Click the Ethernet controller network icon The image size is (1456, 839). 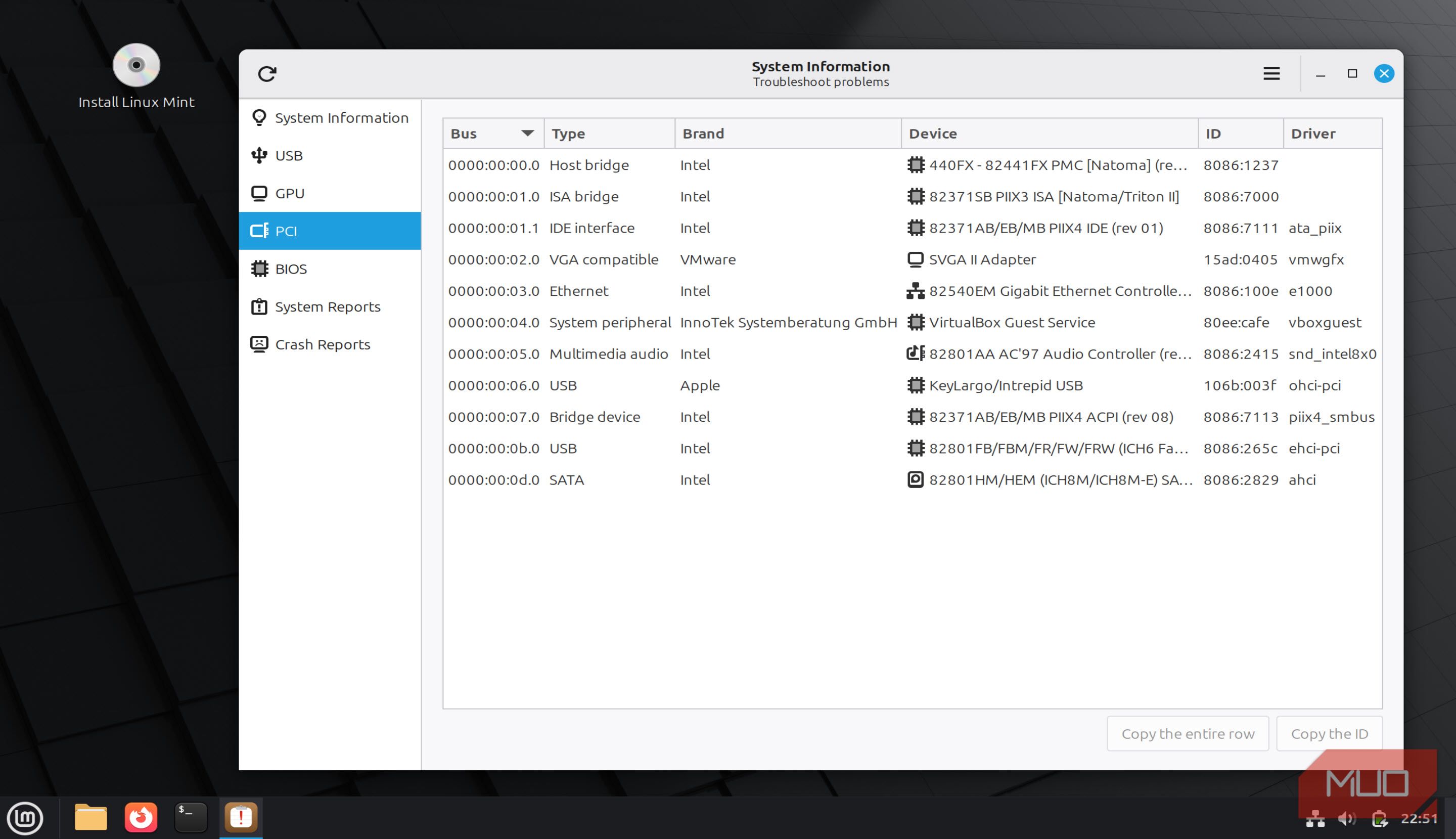coord(915,291)
